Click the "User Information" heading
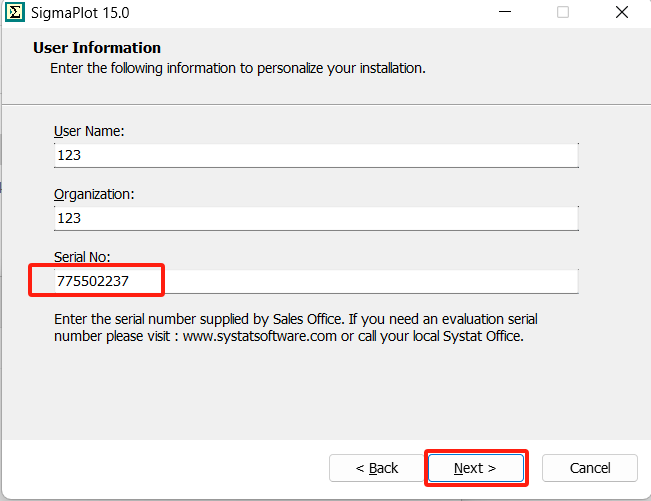The height and width of the screenshot is (501, 651). [x=97, y=48]
